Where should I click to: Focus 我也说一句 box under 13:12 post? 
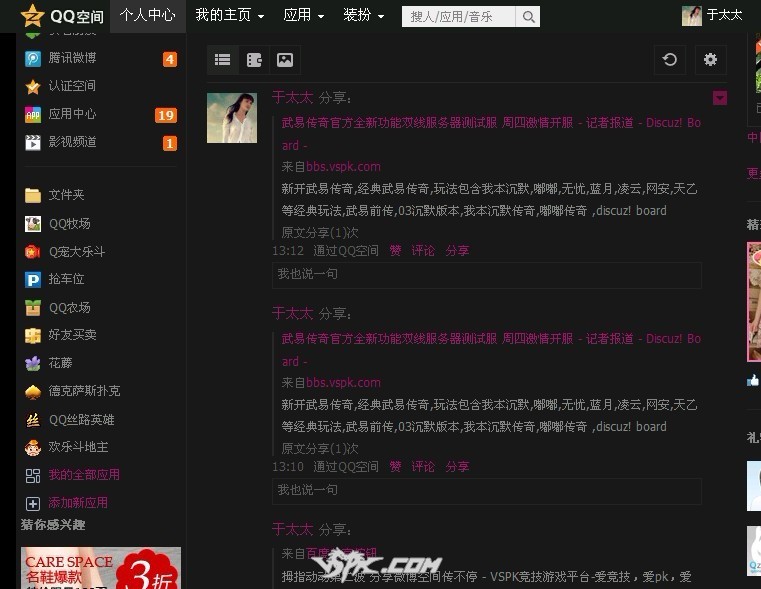[x=487, y=275]
